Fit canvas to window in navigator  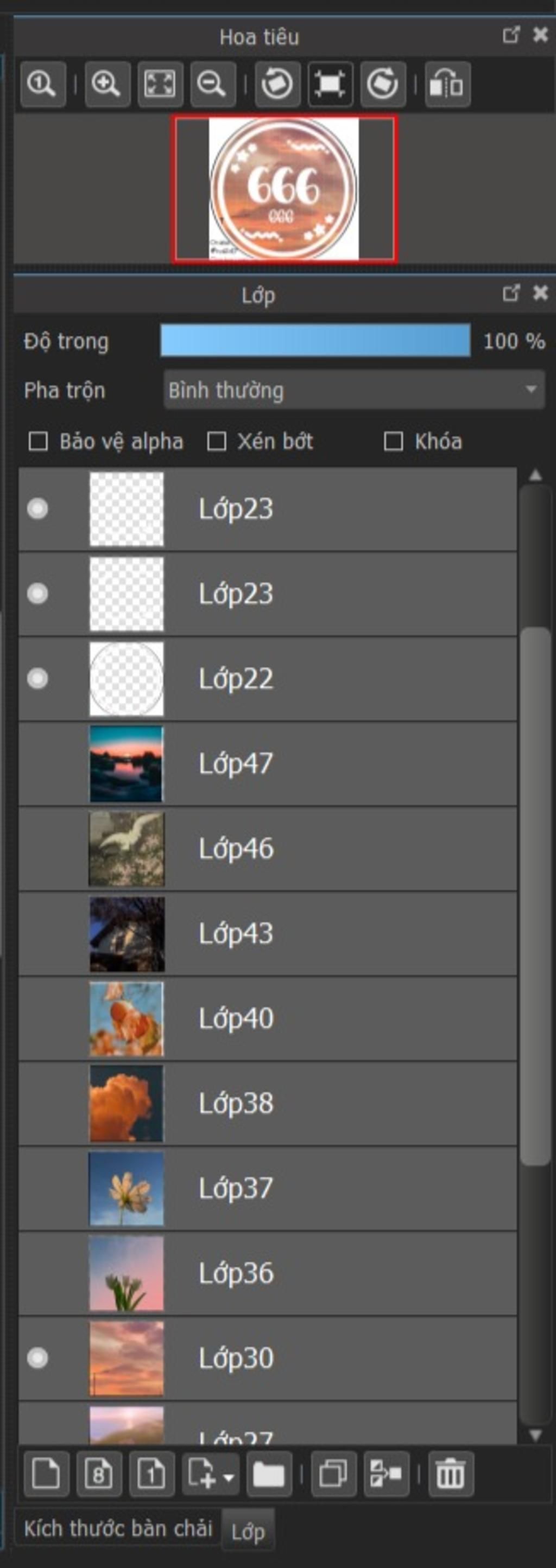(x=160, y=84)
